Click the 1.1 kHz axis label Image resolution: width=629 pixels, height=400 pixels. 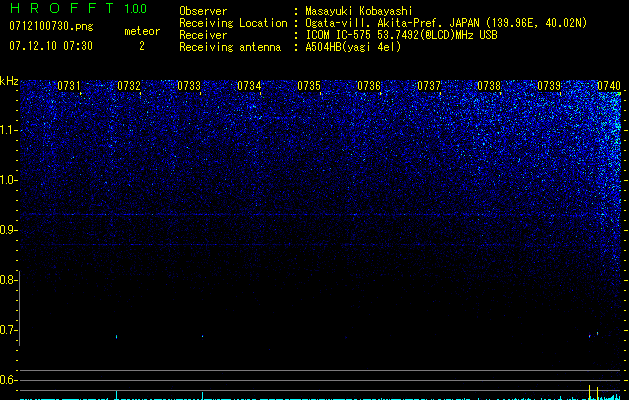tap(8, 130)
